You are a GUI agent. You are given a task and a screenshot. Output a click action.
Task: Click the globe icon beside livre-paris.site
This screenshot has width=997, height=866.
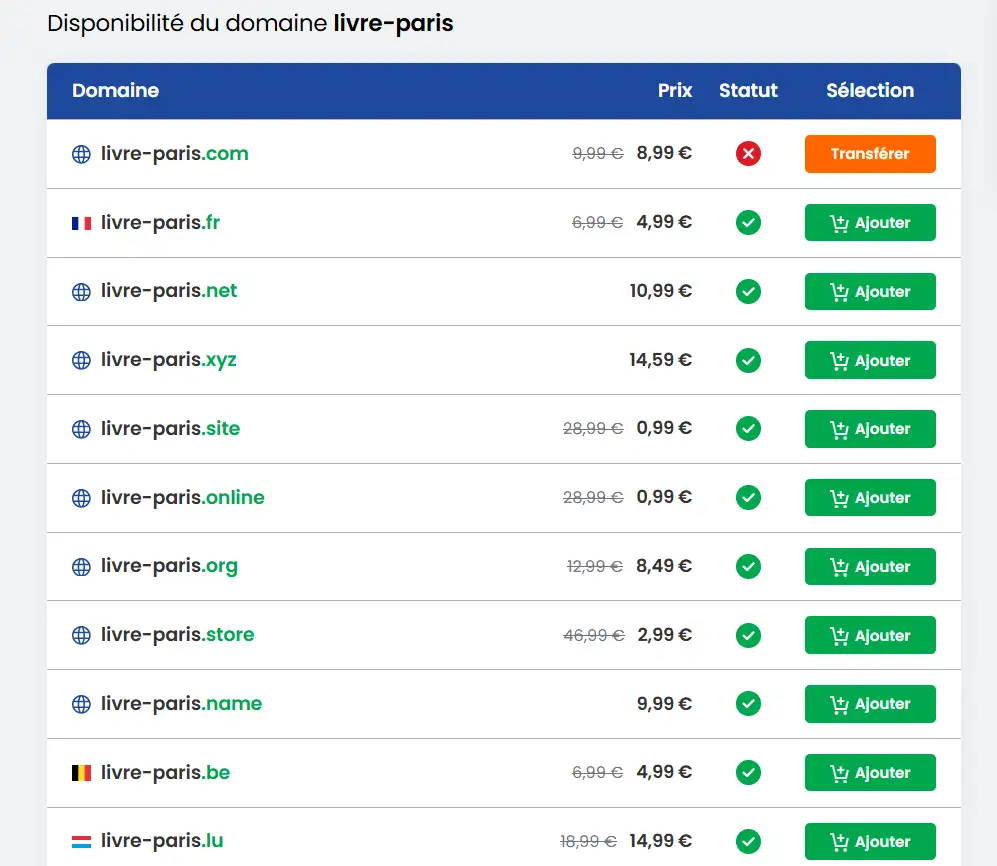[81, 429]
